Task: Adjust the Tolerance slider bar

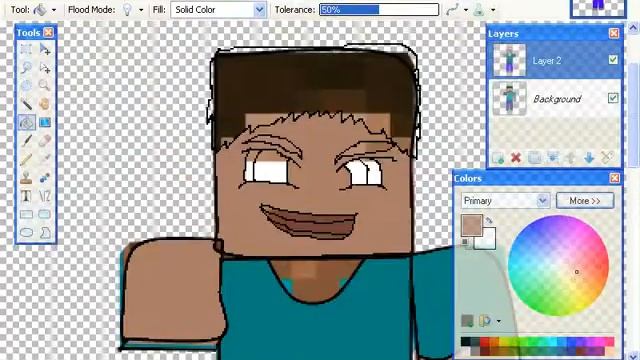Action: tap(379, 9)
